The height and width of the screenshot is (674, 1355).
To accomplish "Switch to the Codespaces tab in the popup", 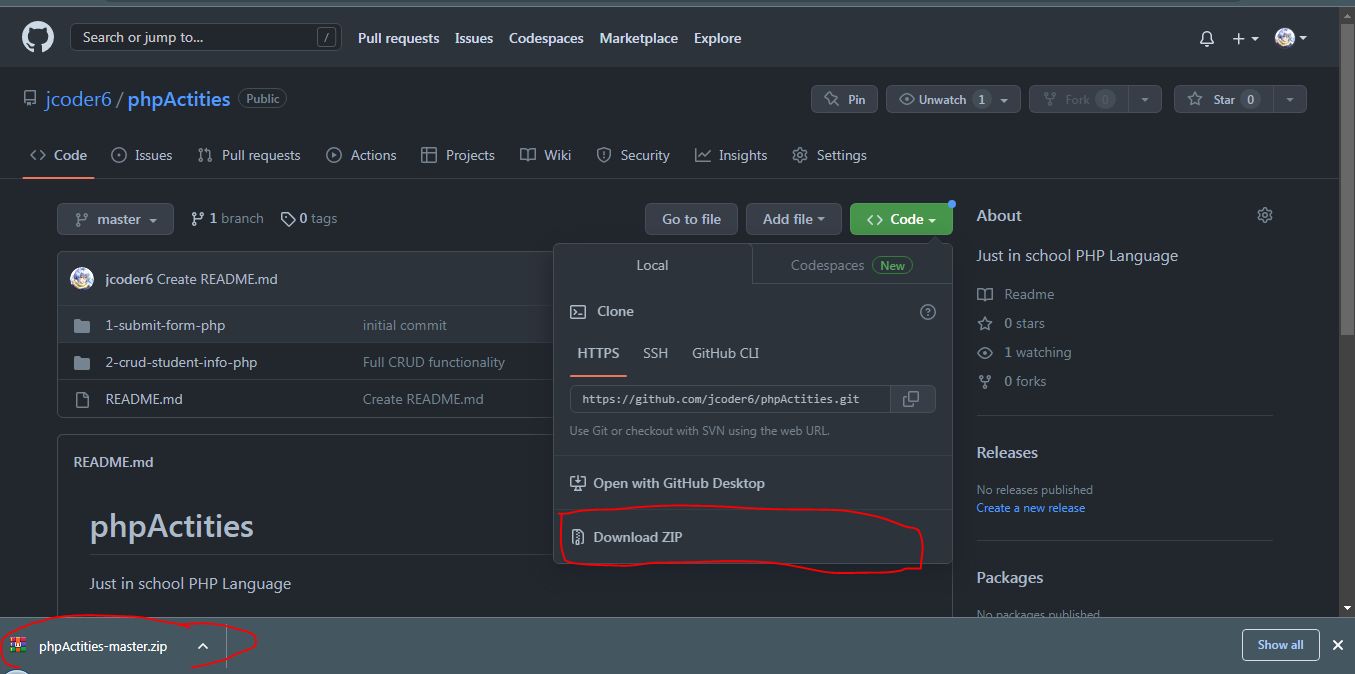I will [852, 265].
